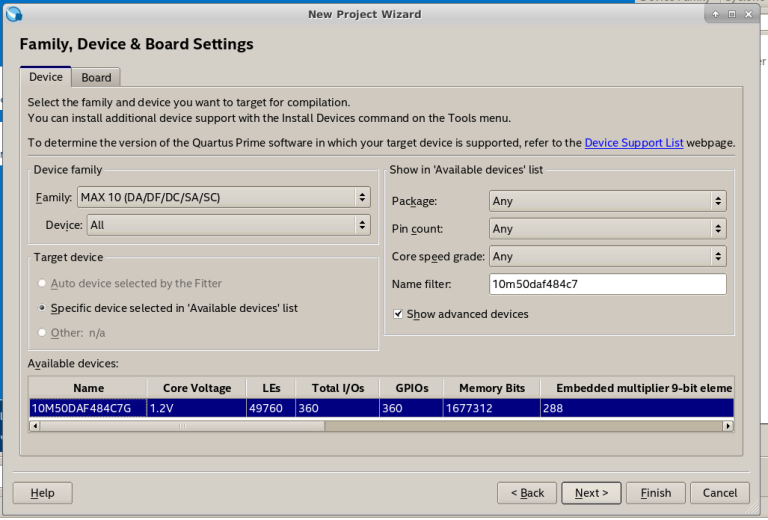Screen dimensions: 768x520
Task: Click the Finish button
Action: coord(656,493)
